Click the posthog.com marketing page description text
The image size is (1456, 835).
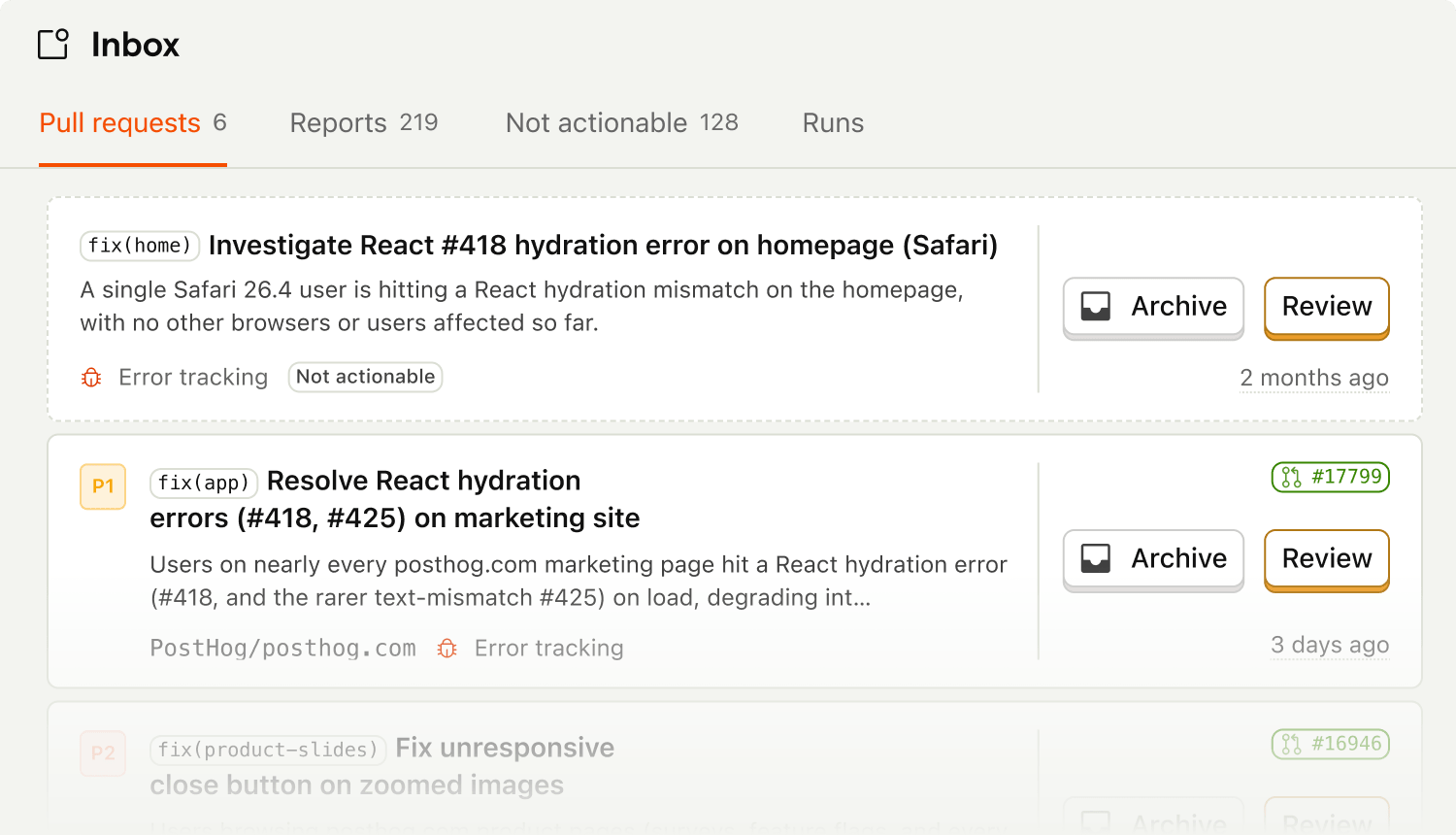coord(579,581)
